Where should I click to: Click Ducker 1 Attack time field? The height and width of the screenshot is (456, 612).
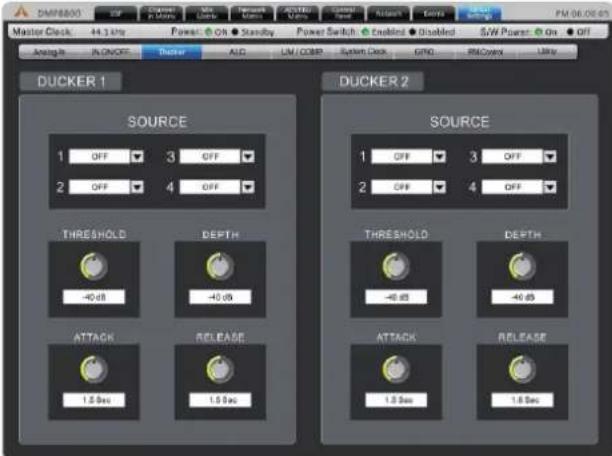click(x=94, y=400)
